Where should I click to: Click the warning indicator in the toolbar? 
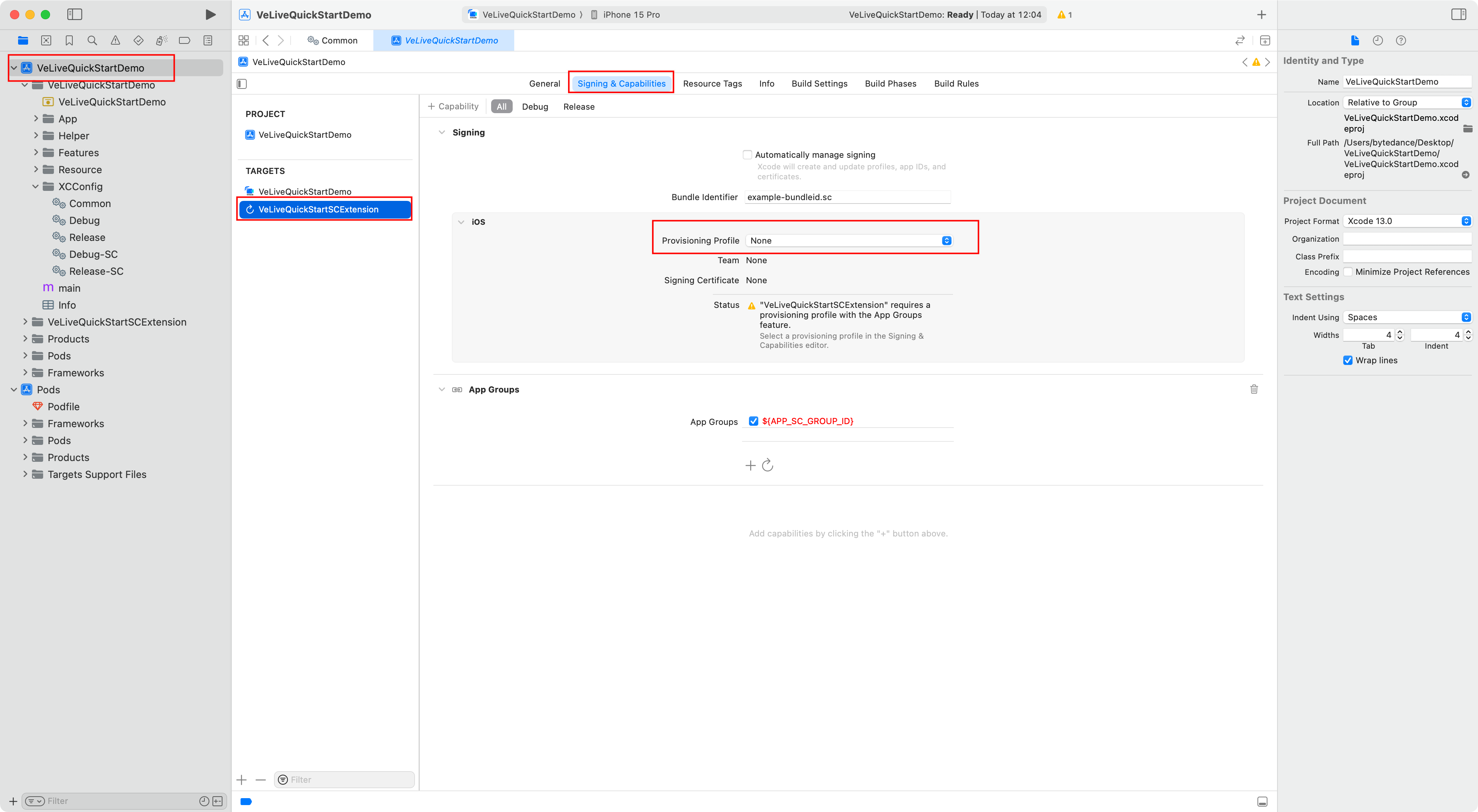1064,15
